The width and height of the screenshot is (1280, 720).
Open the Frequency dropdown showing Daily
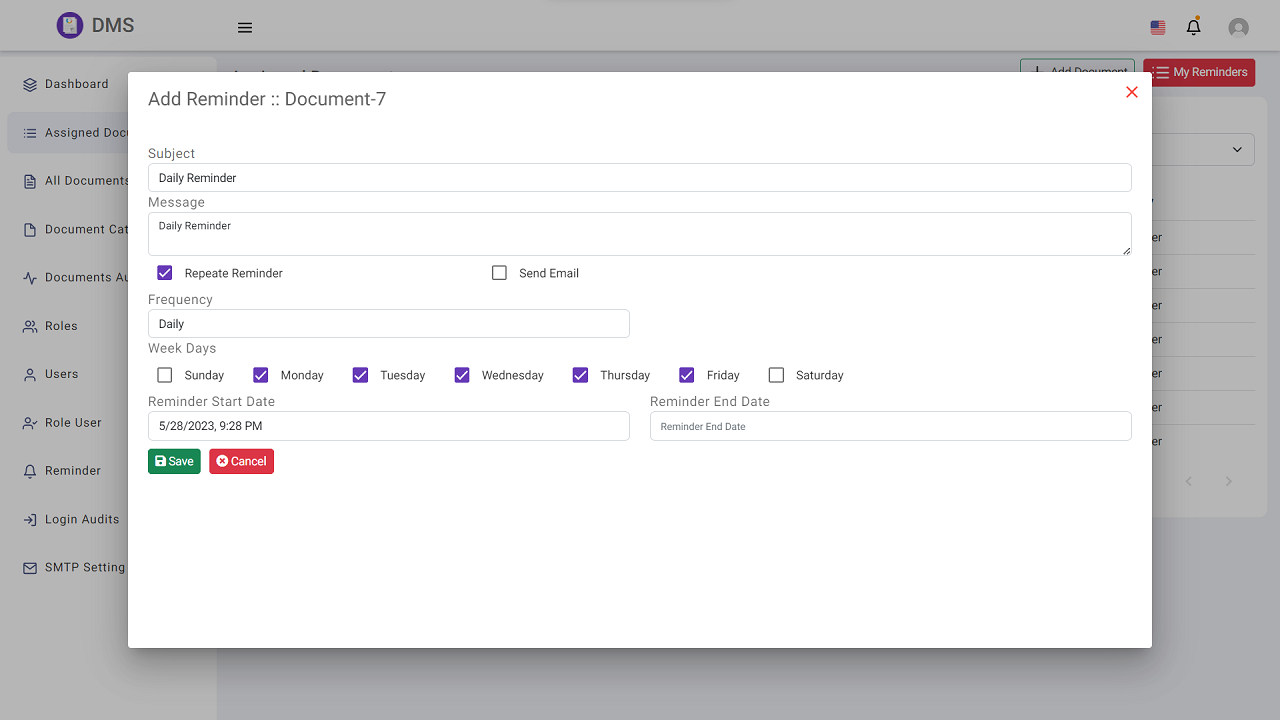coord(388,324)
